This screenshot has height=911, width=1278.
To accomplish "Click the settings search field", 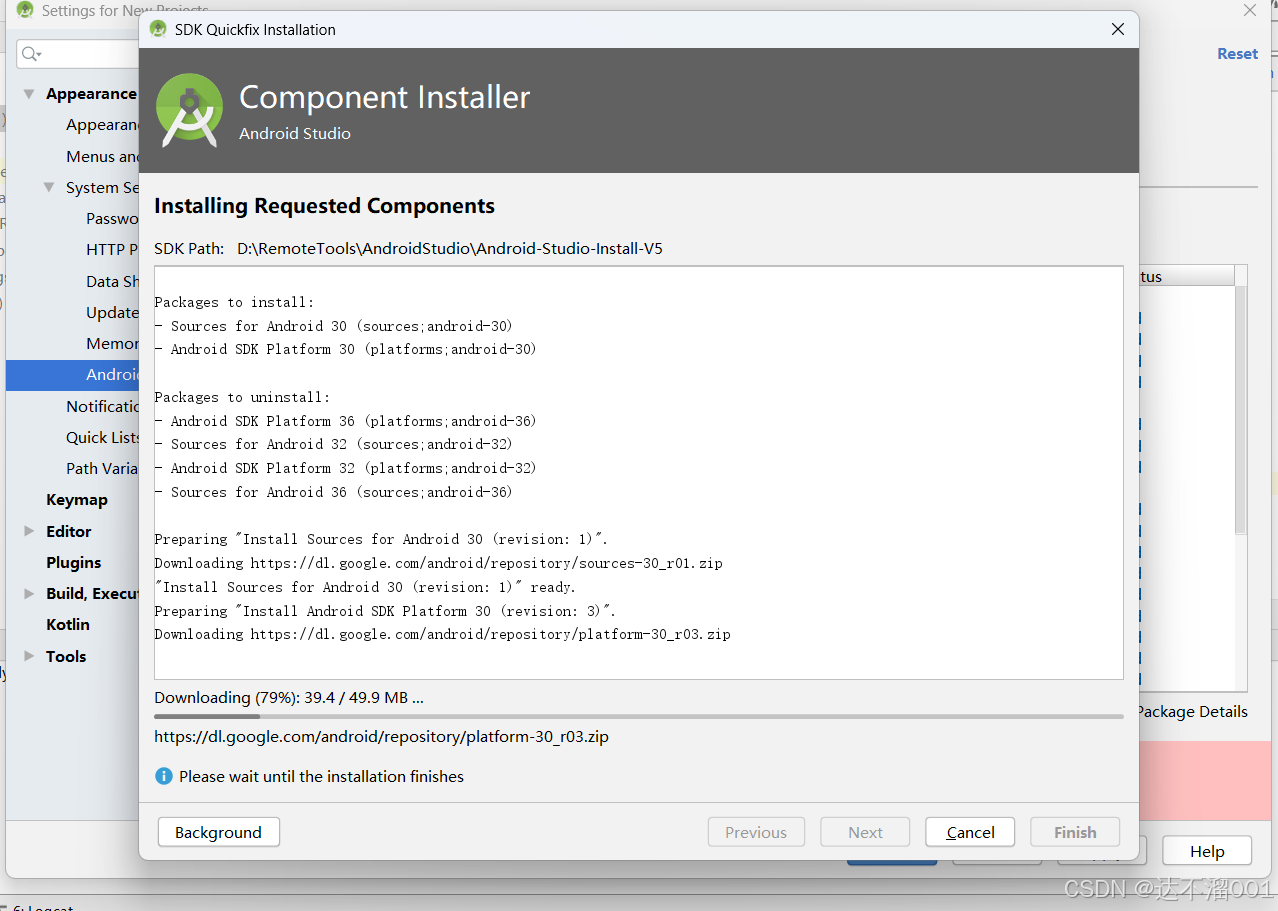I will pyautogui.click(x=78, y=53).
